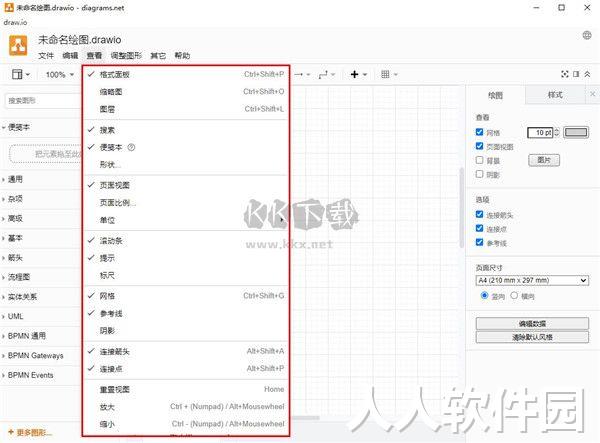The image size is (600, 443).
Task: Open the 编辑 menu
Action: pos(70,55)
